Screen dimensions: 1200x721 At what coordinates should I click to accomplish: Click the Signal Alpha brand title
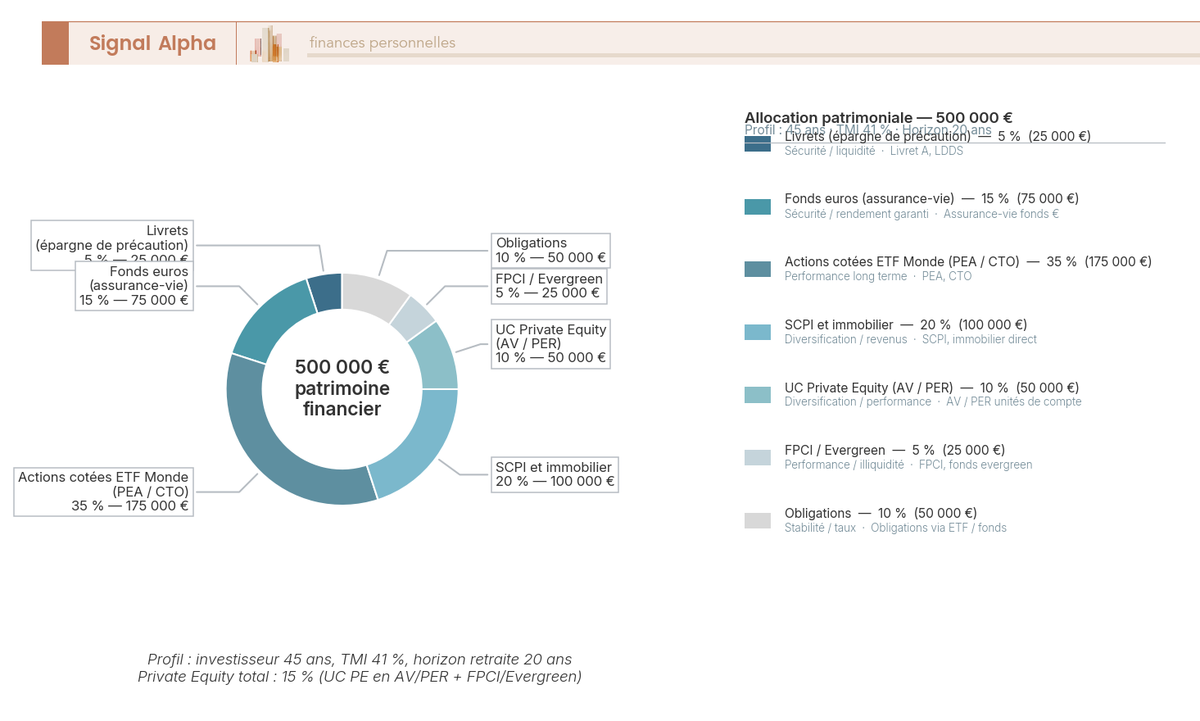(152, 43)
